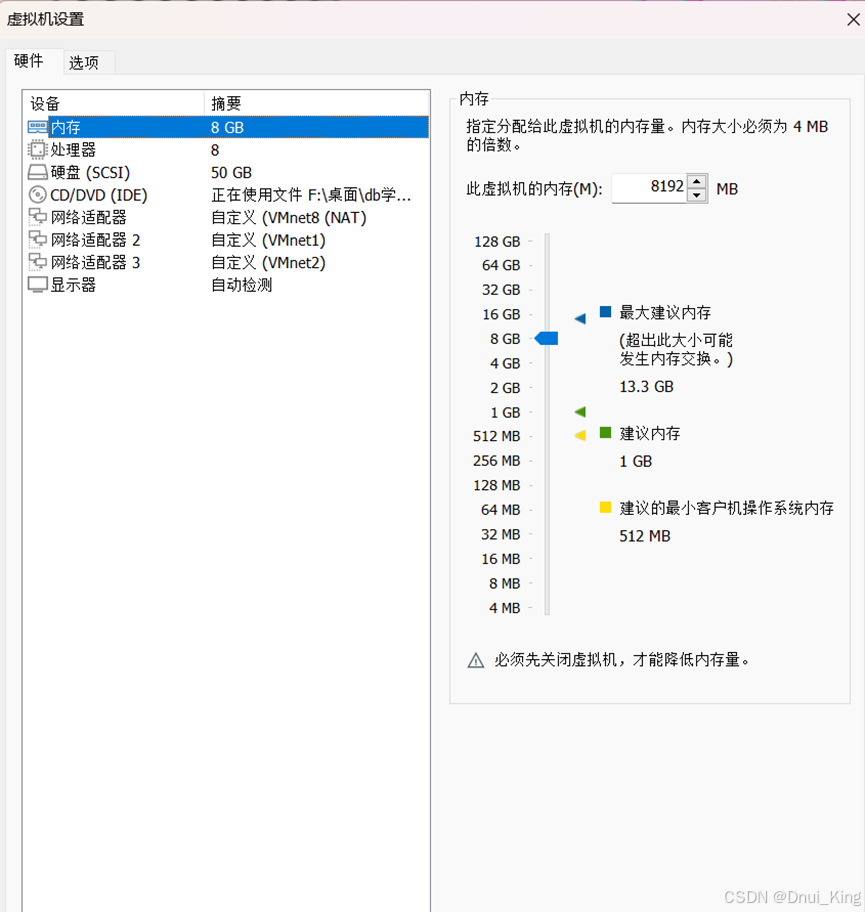The width and height of the screenshot is (865, 912).
Task: Click the blue memory slider handle
Action: click(x=546, y=338)
